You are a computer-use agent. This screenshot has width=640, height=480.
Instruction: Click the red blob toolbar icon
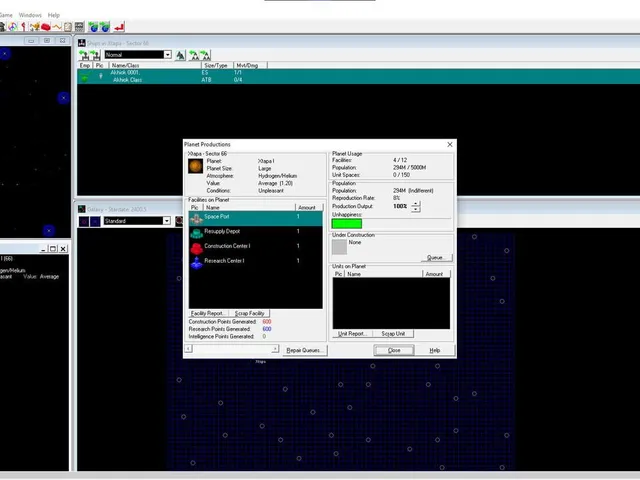tap(46, 27)
